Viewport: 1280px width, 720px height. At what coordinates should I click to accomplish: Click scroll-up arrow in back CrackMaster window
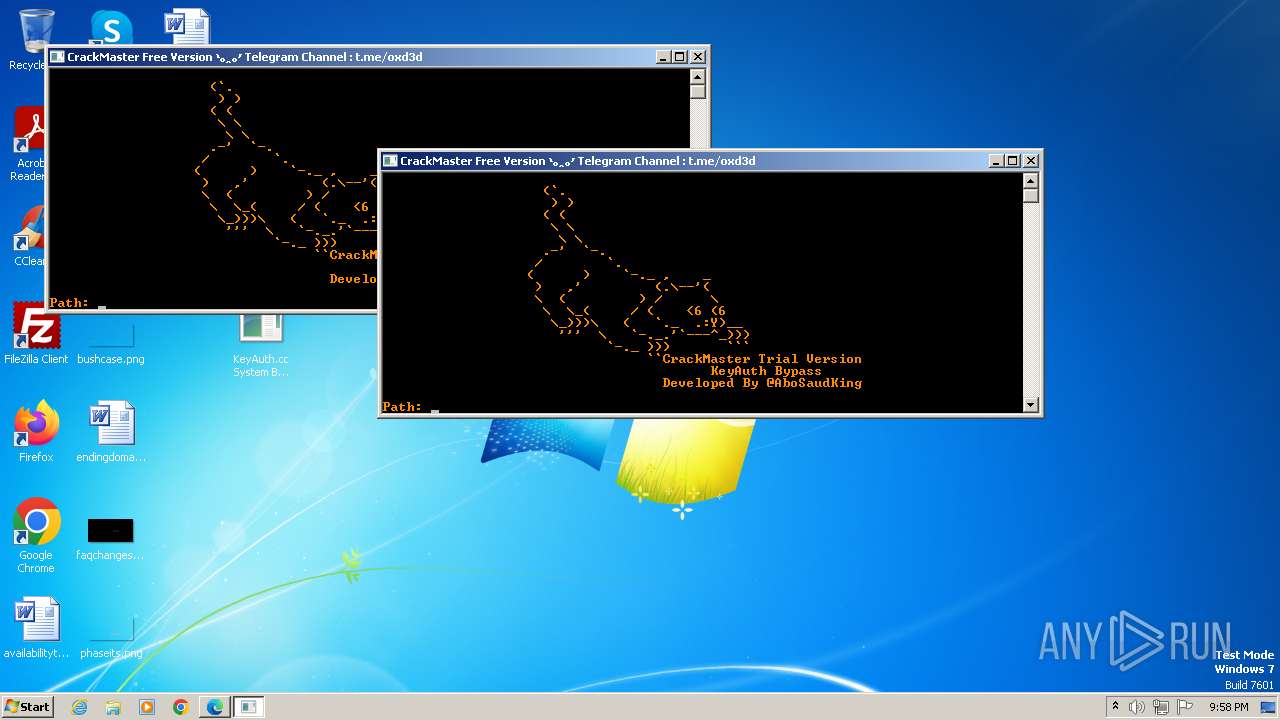click(698, 77)
